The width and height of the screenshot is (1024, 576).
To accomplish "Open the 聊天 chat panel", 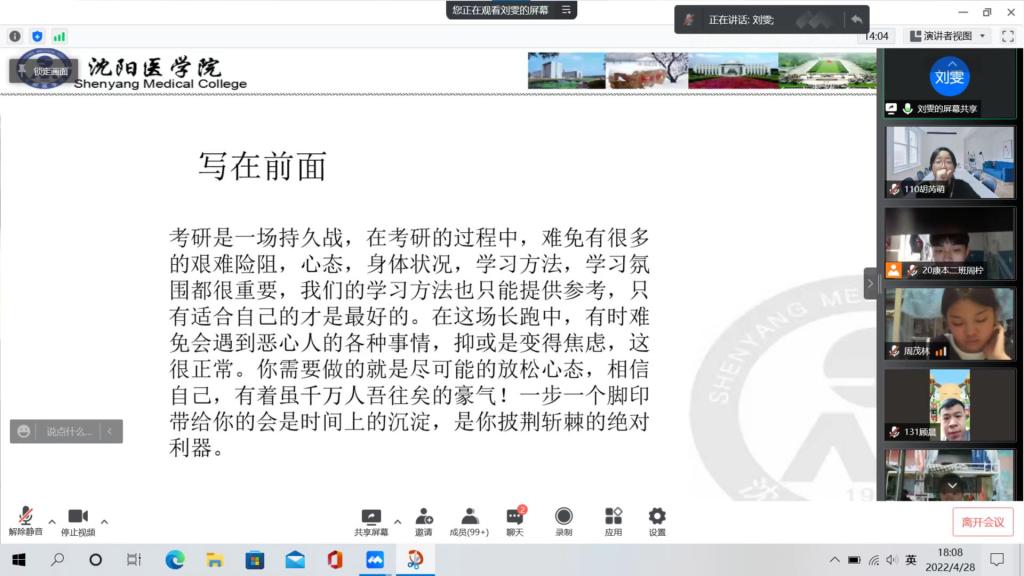I will (515, 521).
